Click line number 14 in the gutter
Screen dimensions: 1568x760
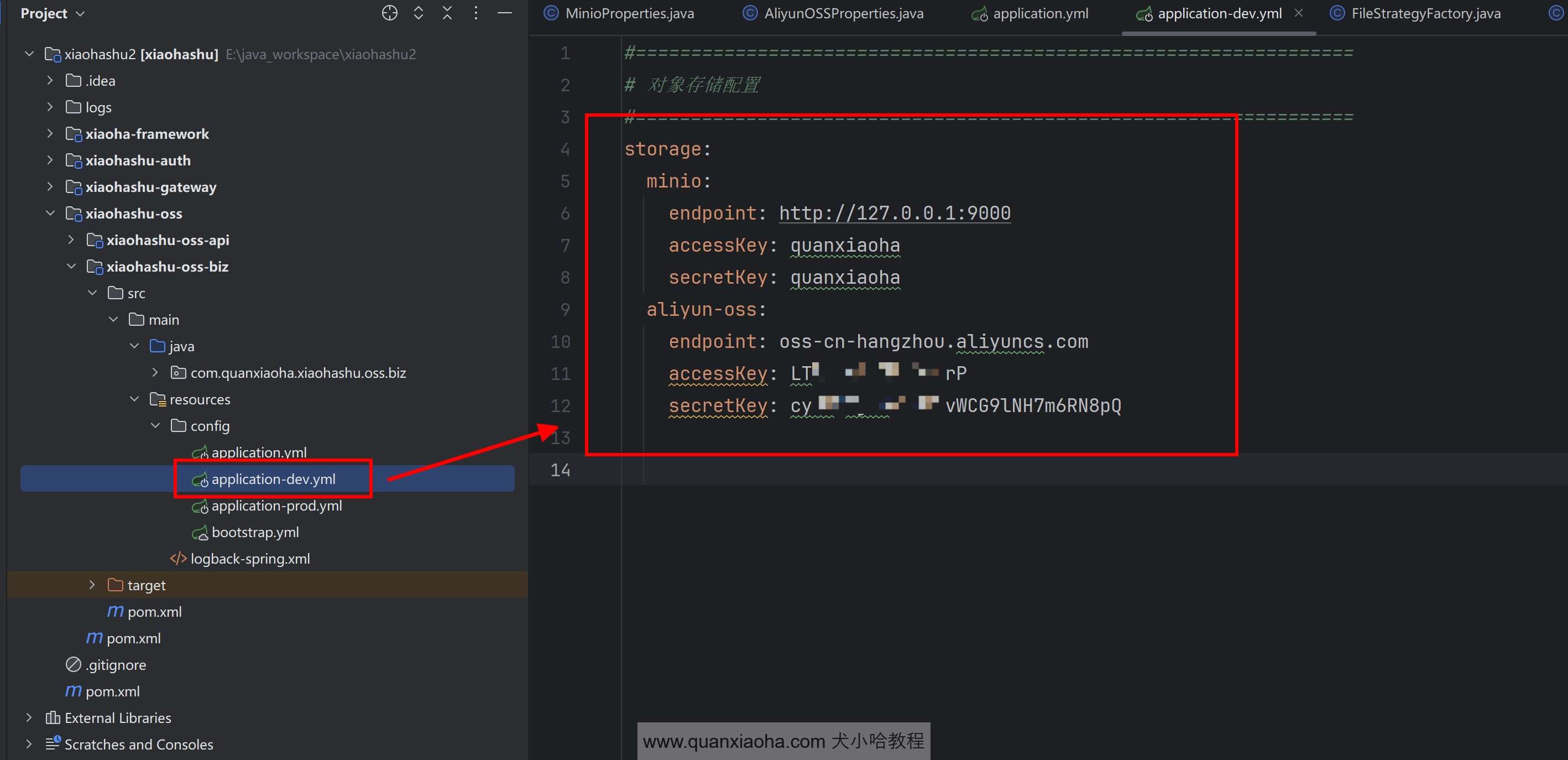tap(560, 470)
